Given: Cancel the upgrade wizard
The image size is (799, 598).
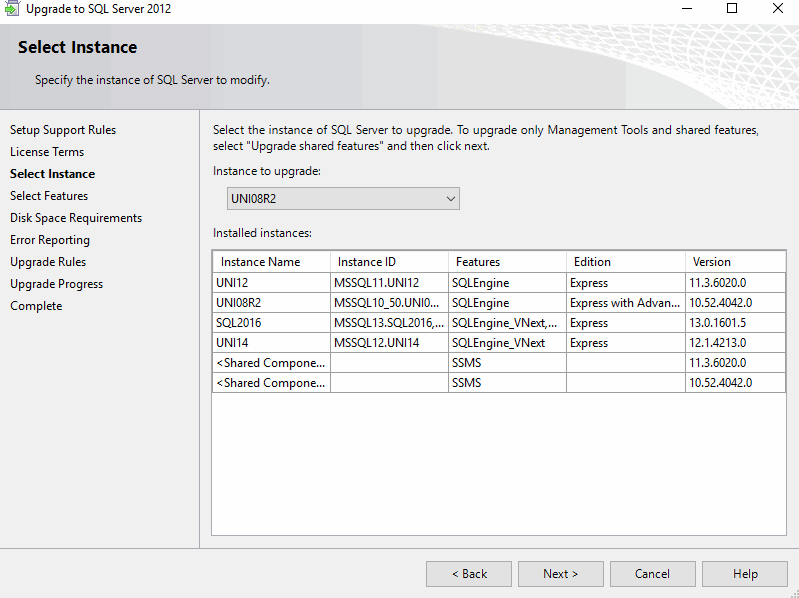Looking at the screenshot, I should pos(652,573).
